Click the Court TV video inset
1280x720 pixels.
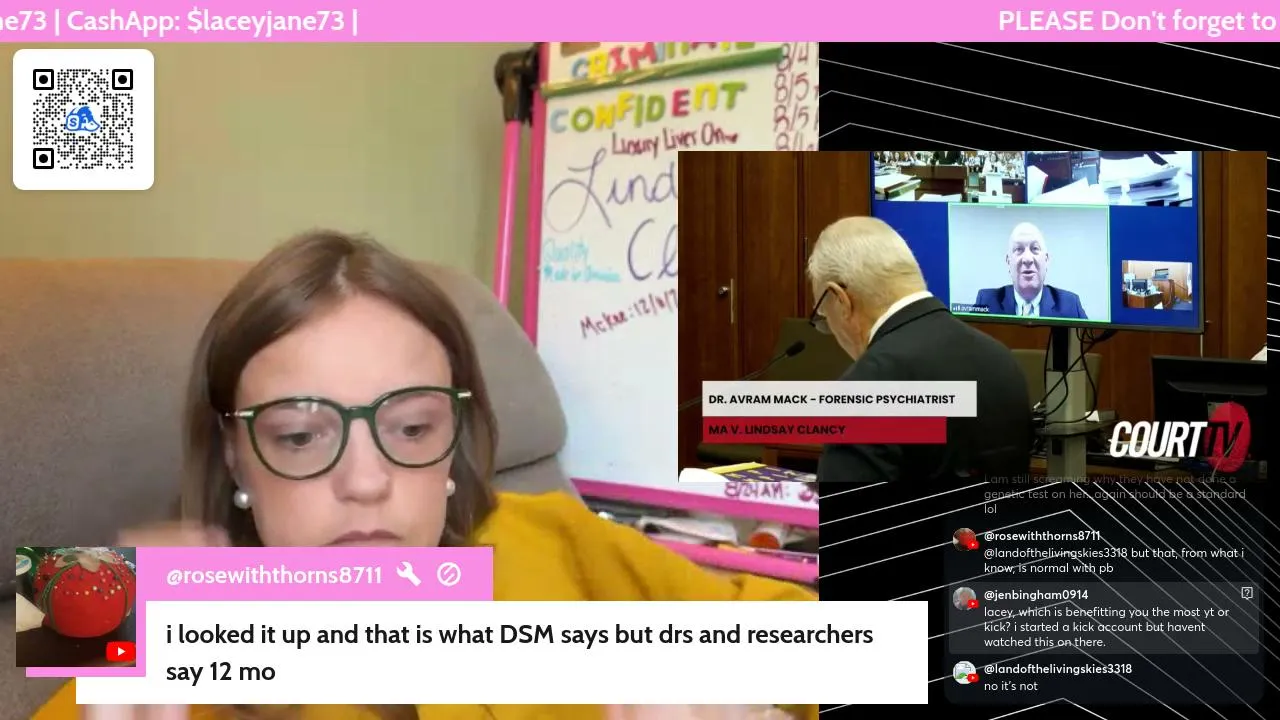pos(972,316)
